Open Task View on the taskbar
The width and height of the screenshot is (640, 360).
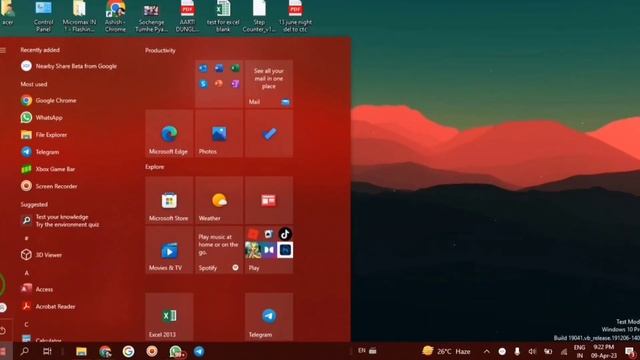(x=47, y=351)
